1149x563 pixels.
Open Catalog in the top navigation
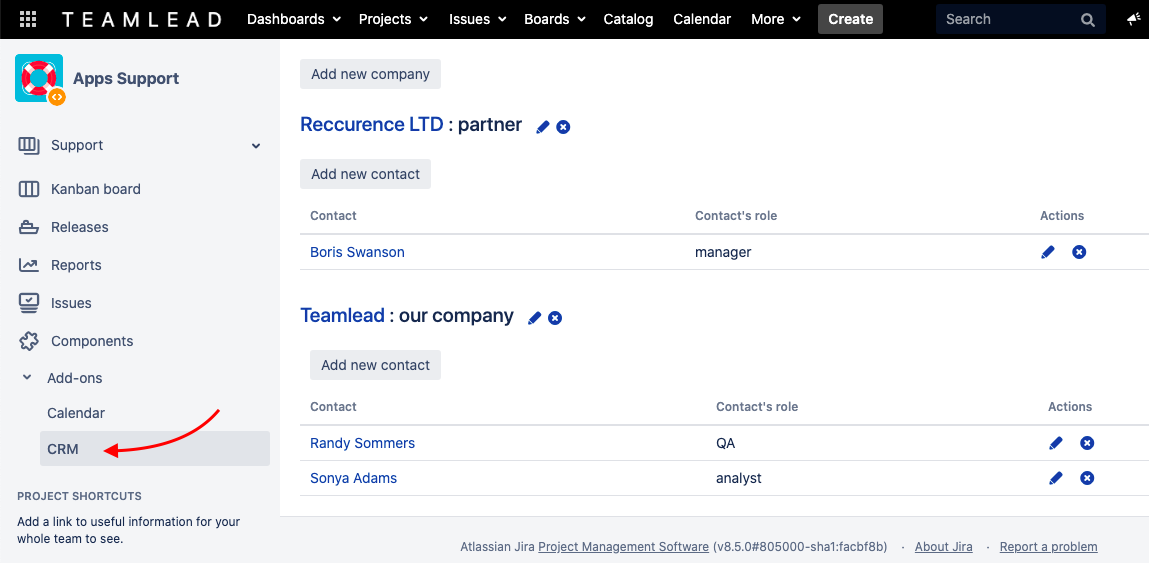628,19
